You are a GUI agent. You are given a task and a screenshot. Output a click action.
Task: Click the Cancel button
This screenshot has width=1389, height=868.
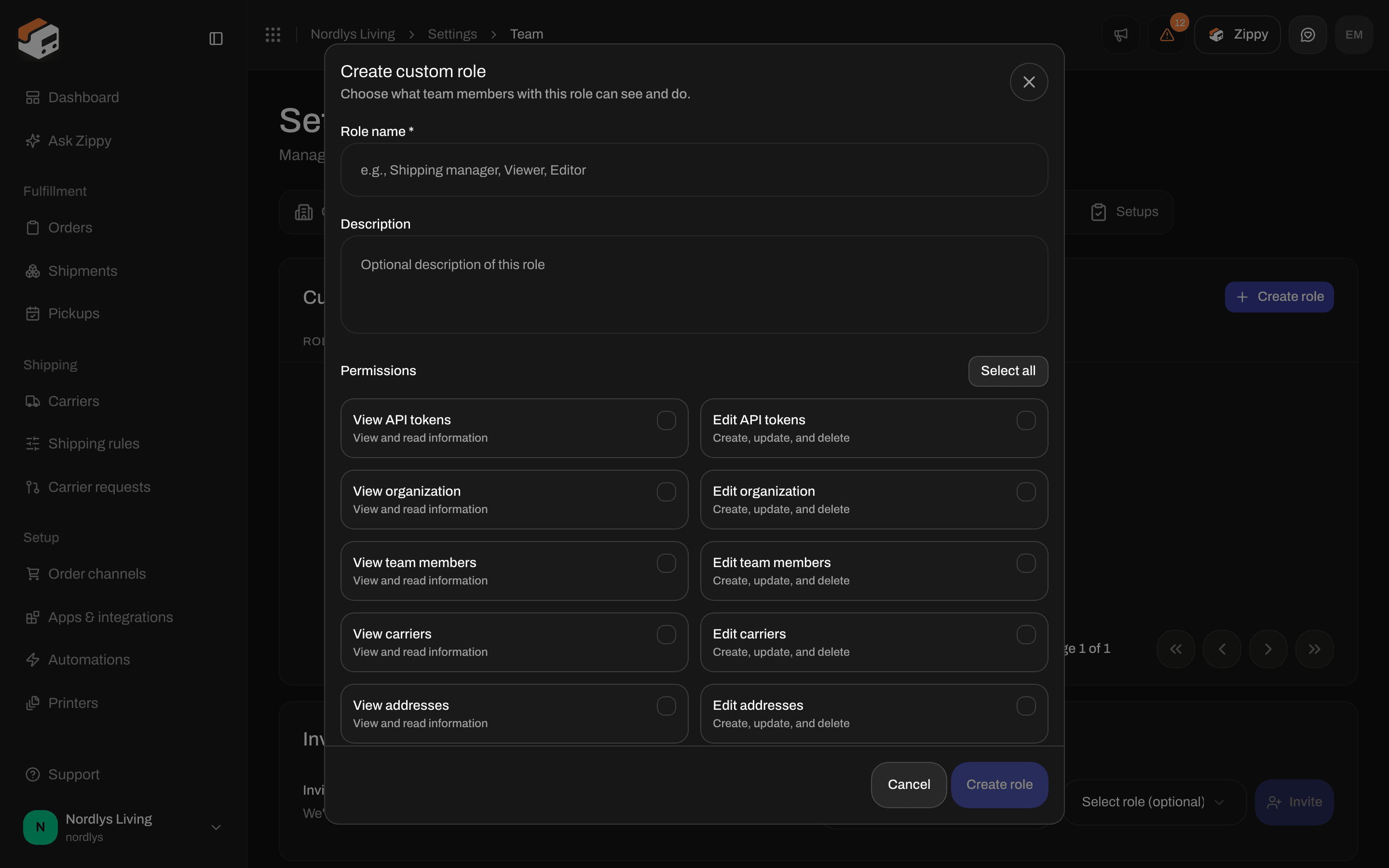(909, 785)
